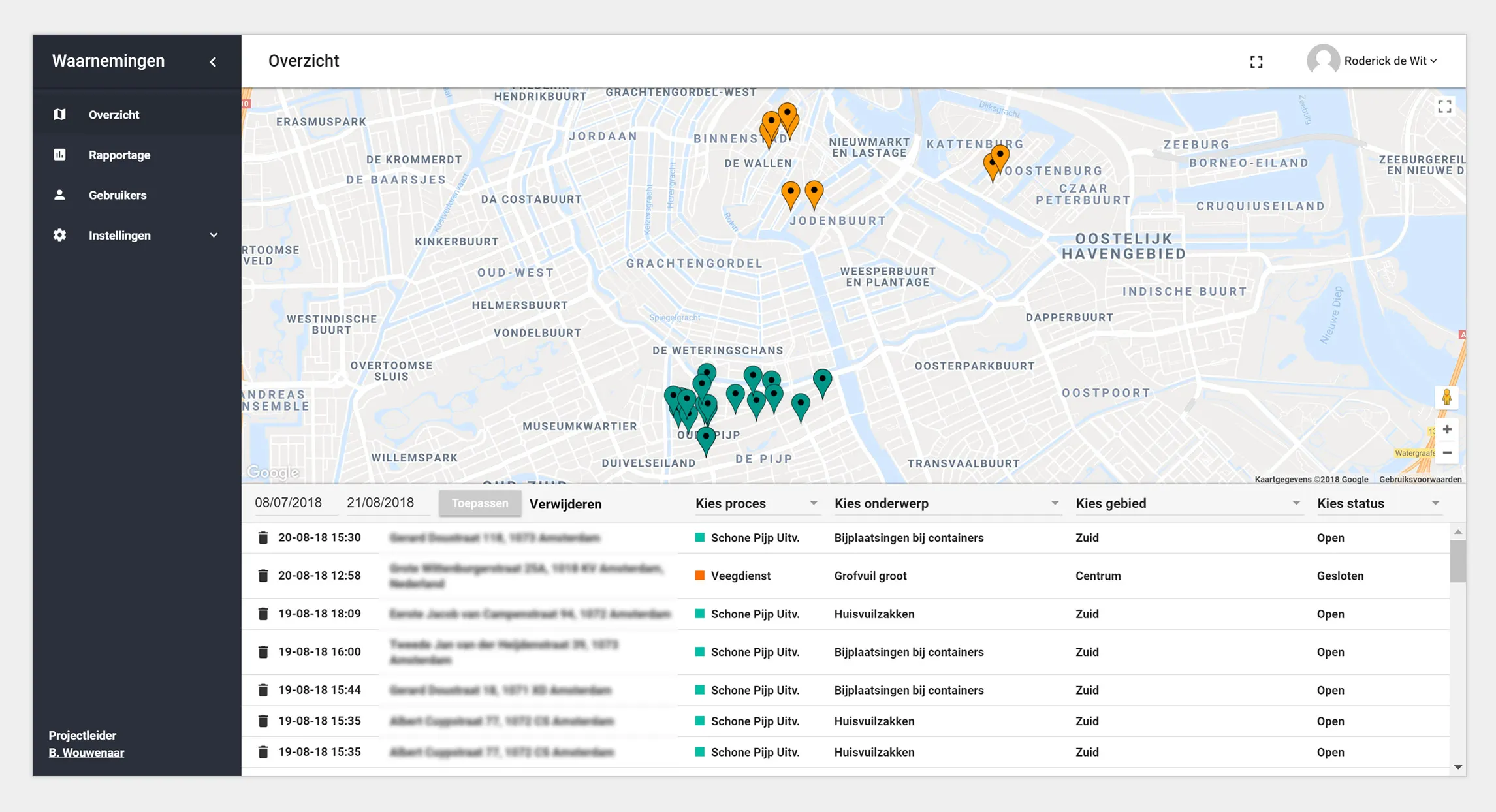Click the B. Wouwenaar link
1496x812 pixels.
[86, 753]
